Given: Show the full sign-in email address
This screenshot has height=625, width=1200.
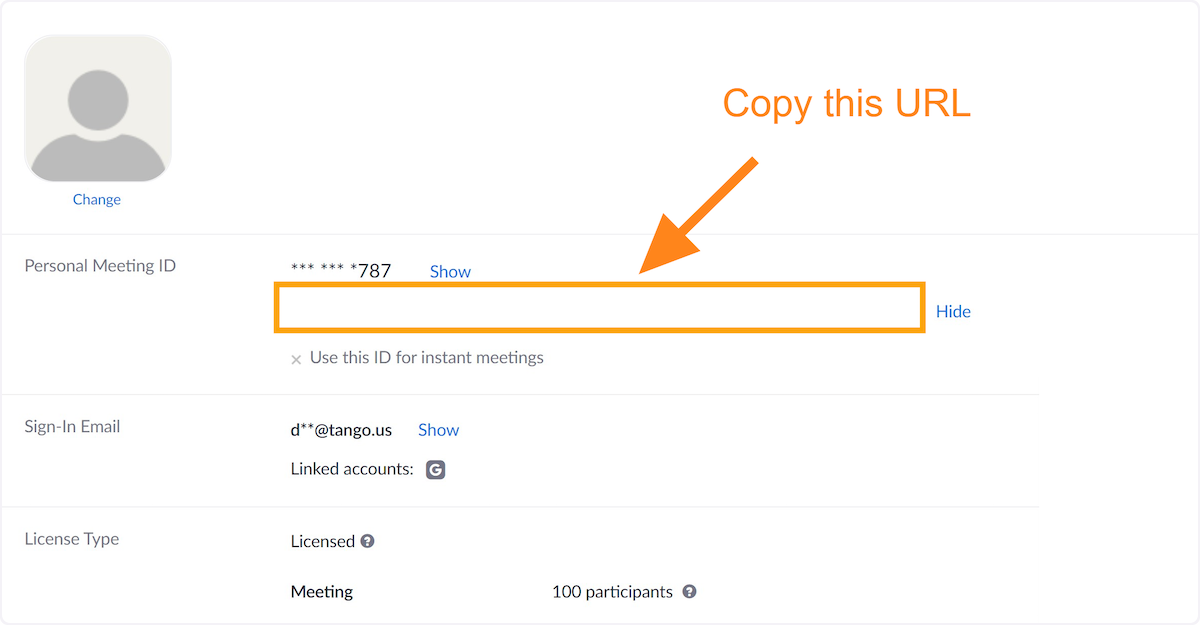Looking at the screenshot, I should pos(438,430).
